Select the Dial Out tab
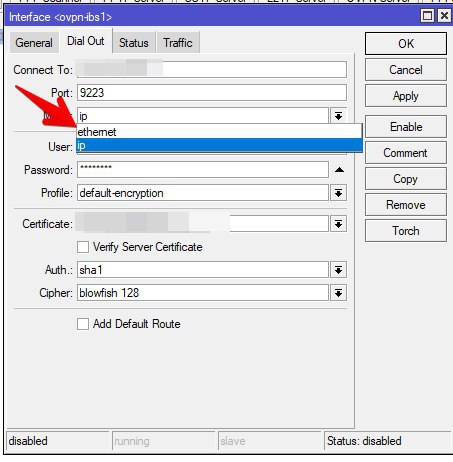453x462 pixels. click(86, 41)
